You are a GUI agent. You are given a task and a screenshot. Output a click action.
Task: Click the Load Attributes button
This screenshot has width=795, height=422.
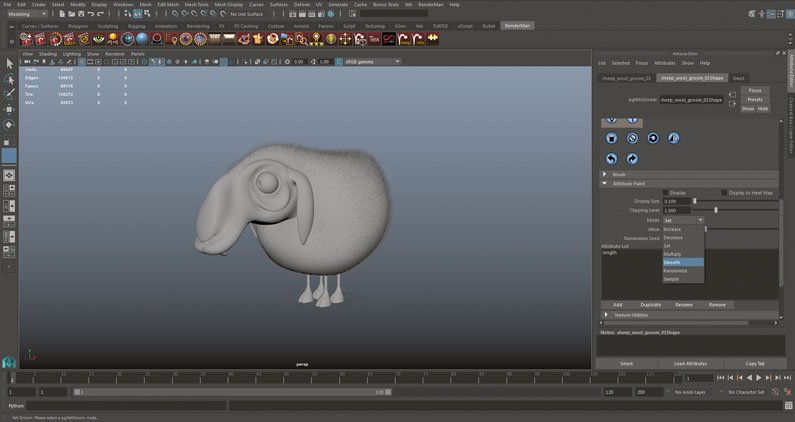(691, 364)
